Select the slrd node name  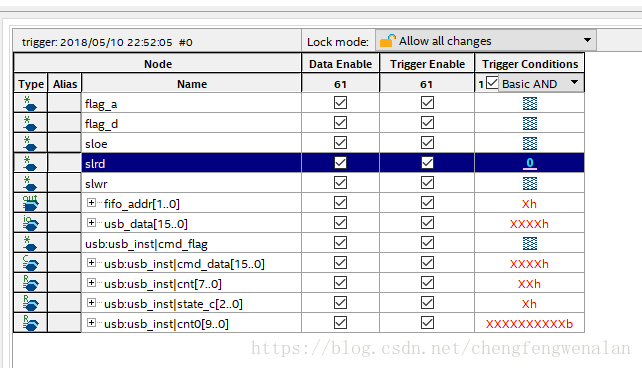click(95, 163)
